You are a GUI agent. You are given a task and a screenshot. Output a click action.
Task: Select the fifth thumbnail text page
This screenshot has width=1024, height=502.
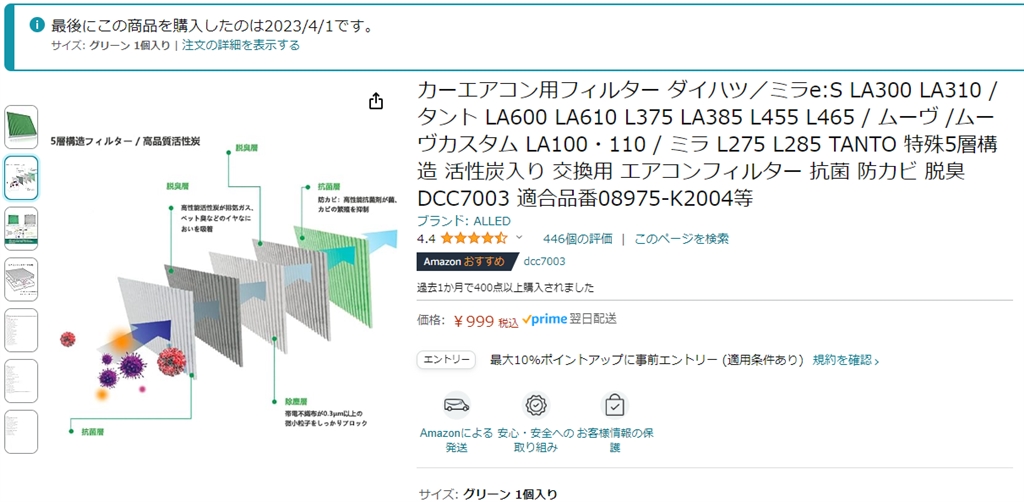(x=22, y=330)
